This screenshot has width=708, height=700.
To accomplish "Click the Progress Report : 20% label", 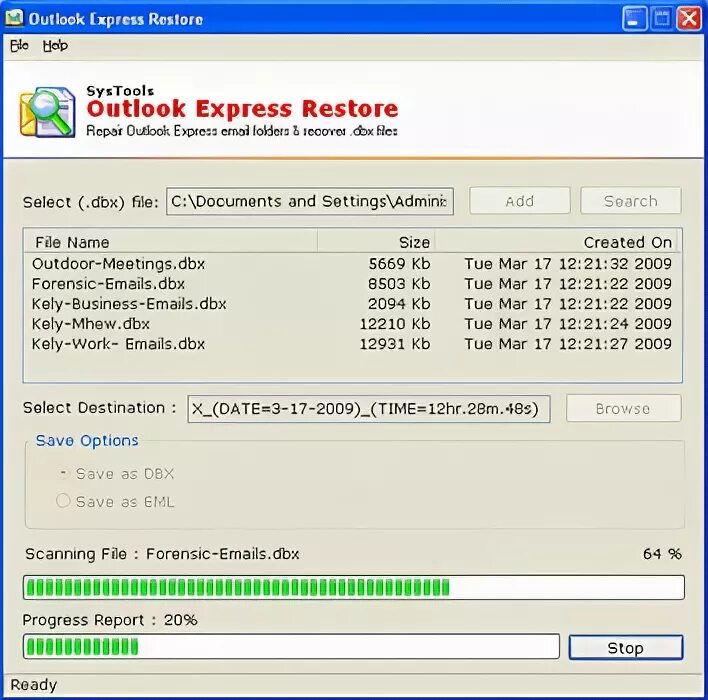I will (x=110, y=620).
